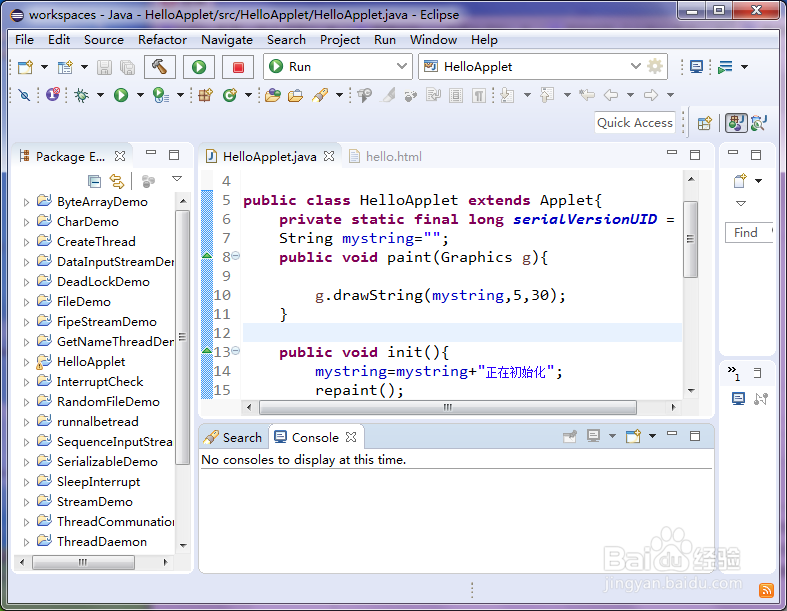Screen dimensions: 787x611
Task: Click the Open Perspective icon
Action: click(x=705, y=123)
